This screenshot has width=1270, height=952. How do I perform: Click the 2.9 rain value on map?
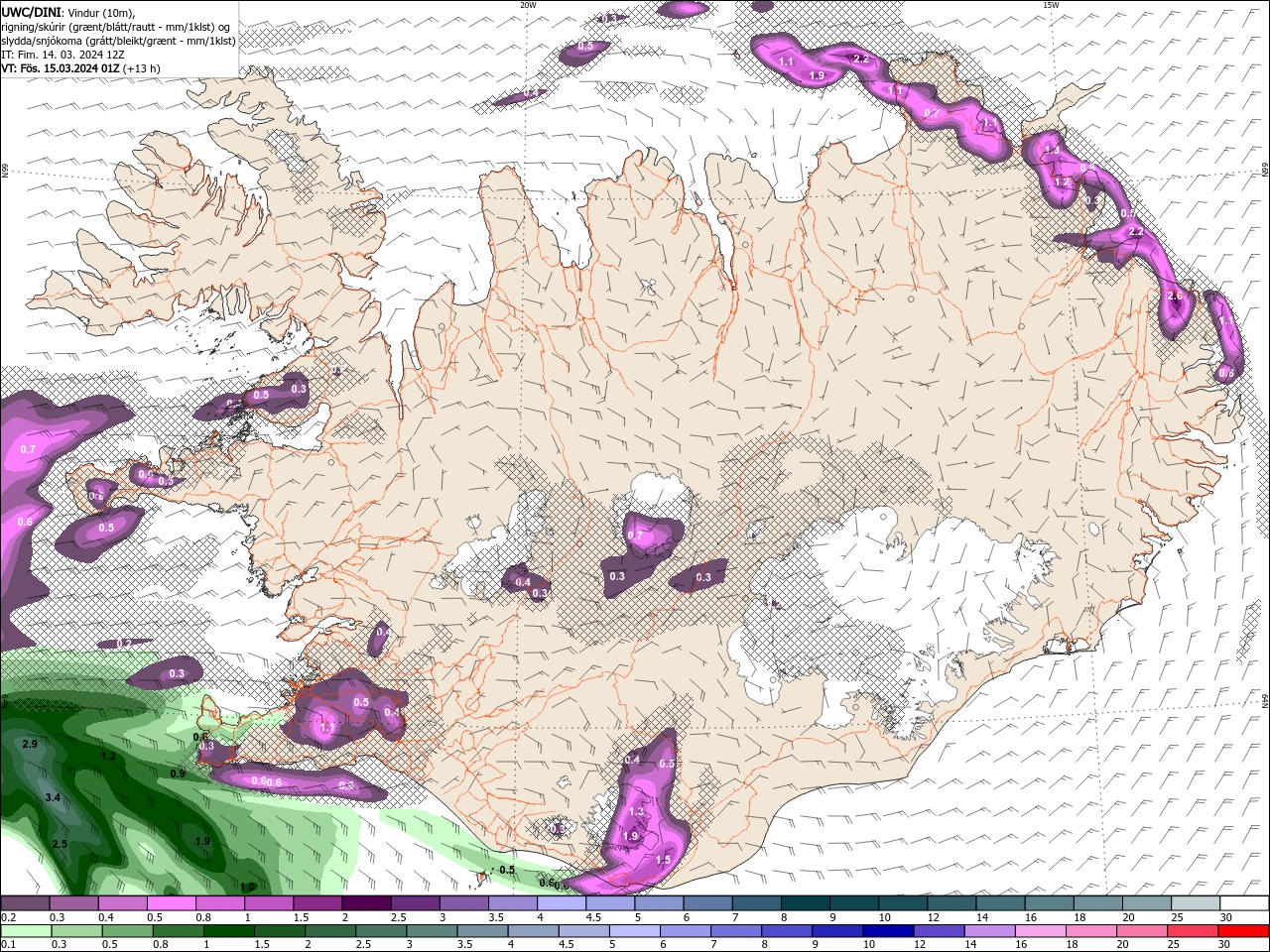pyautogui.click(x=30, y=744)
